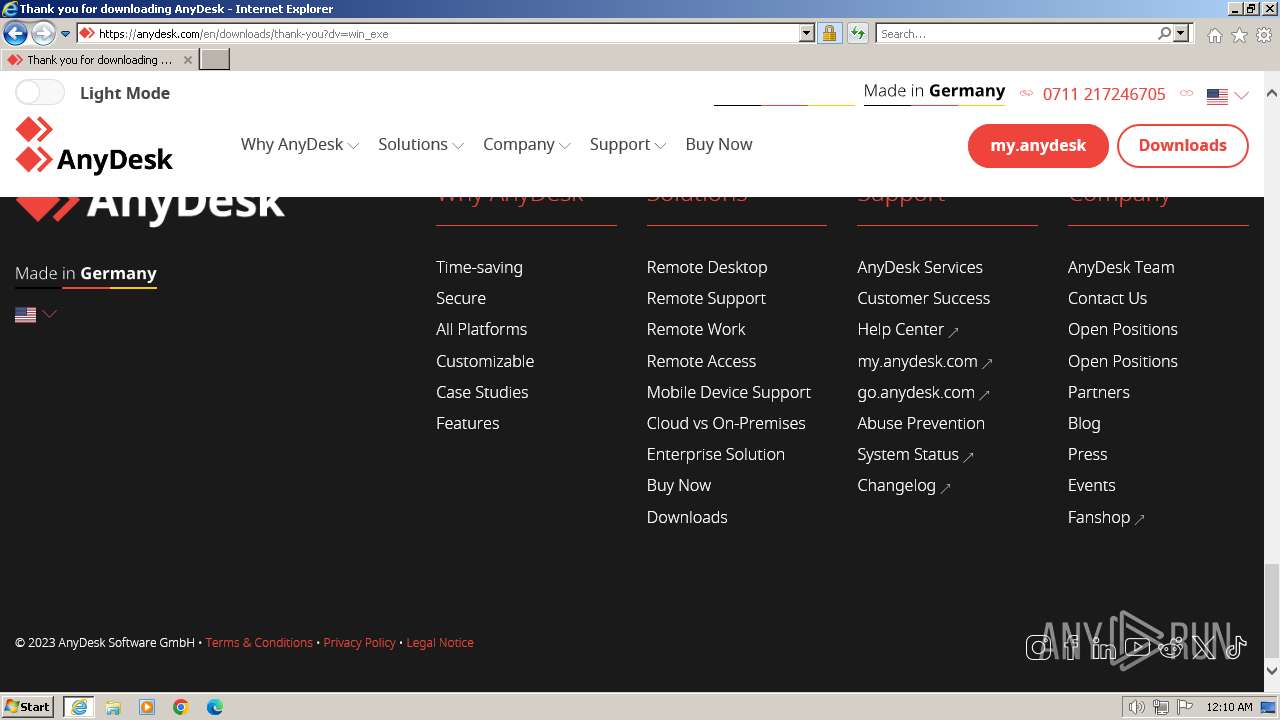Open Case Studies footer link
The image size is (1280, 720).
[482, 393]
